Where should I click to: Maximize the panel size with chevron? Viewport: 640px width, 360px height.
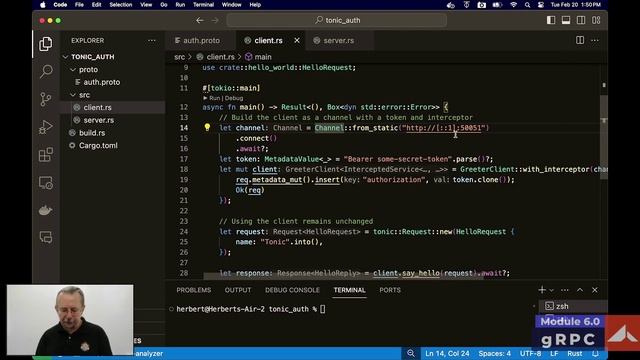click(580, 290)
